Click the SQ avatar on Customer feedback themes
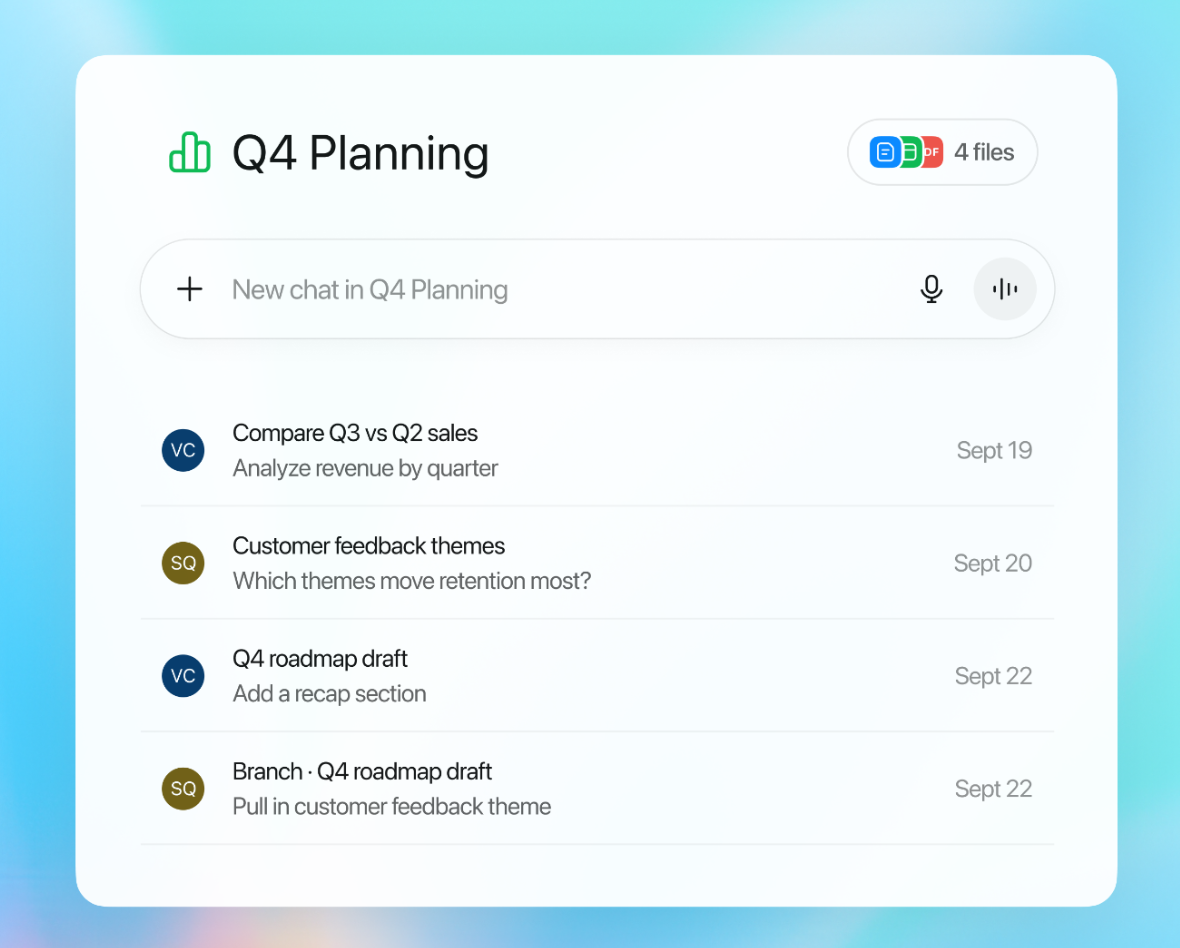The width and height of the screenshot is (1180, 948). coord(183,563)
